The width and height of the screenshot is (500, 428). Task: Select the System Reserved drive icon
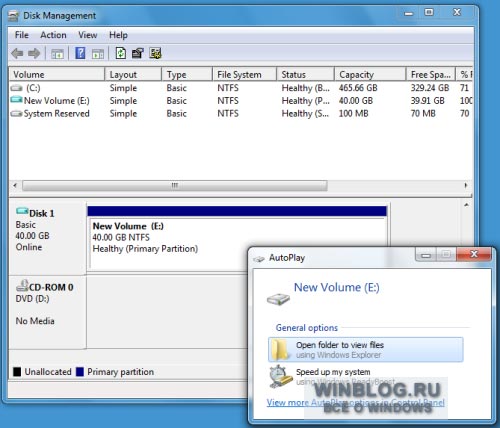point(16,114)
